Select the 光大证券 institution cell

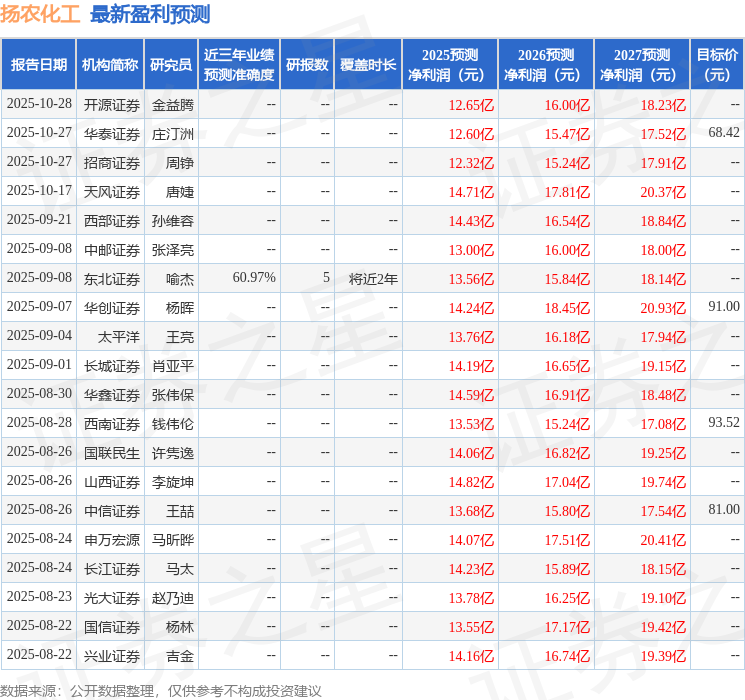pyautogui.click(x=112, y=598)
